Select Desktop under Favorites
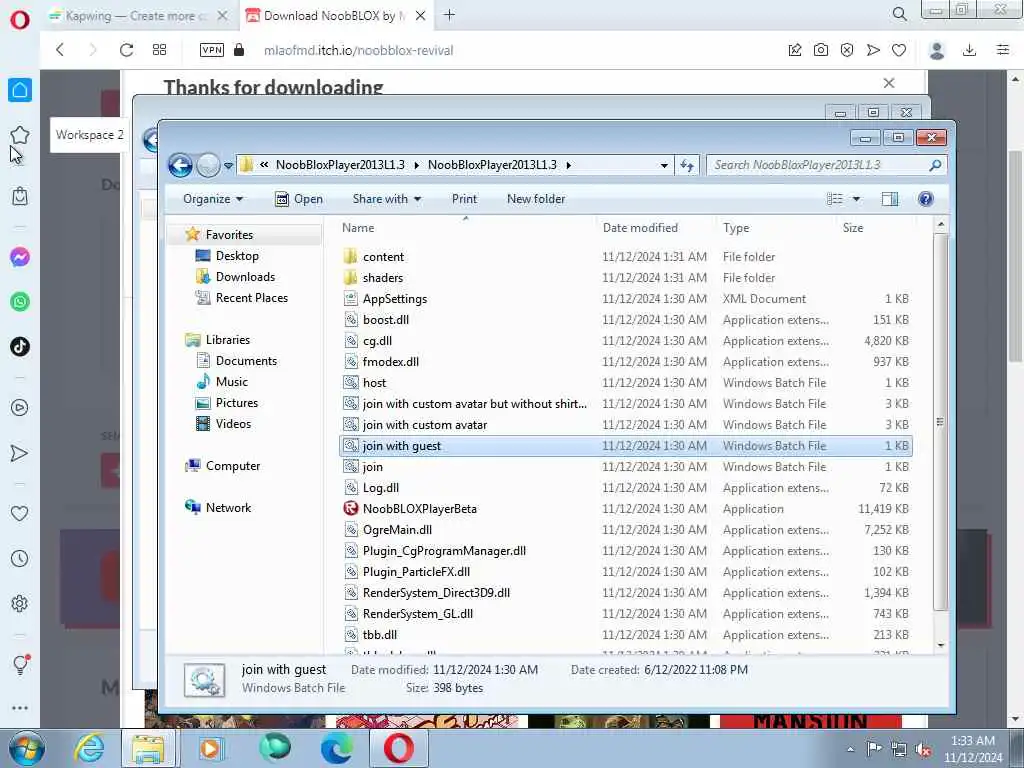This screenshot has height=768, width=1024. click(227, 256)
